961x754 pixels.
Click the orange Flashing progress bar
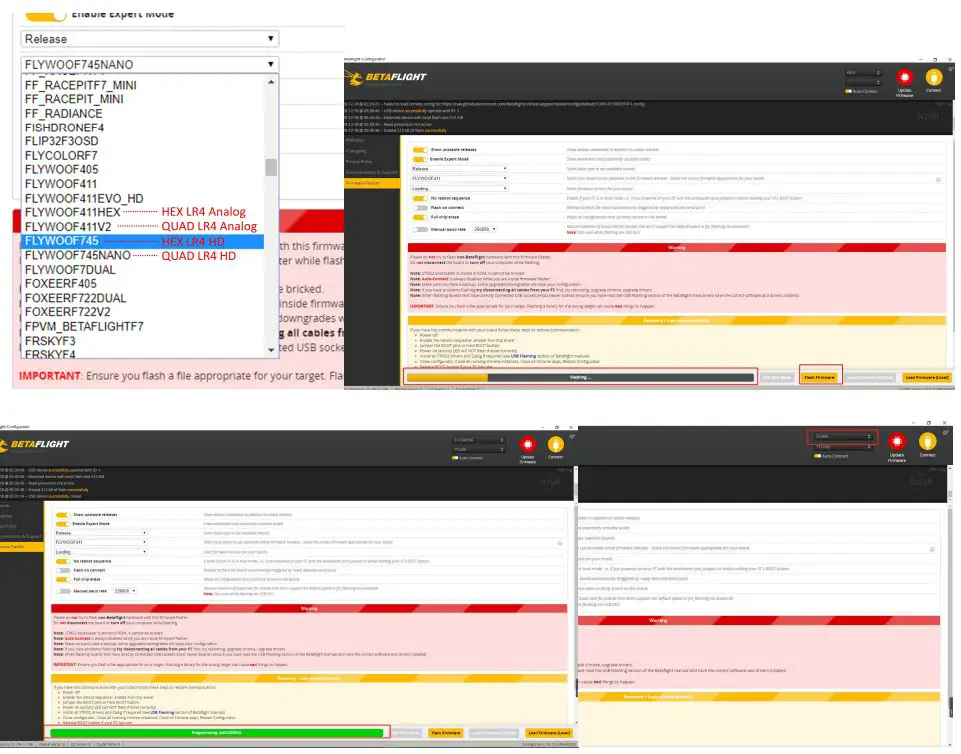tap(580, 378)
